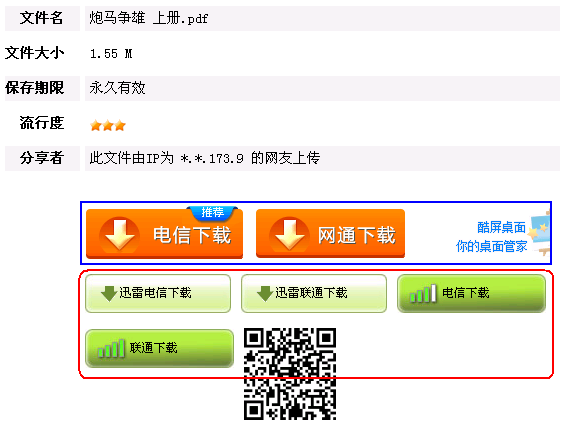Open the 酷屏桌面 link
This screenshot has width=563, height=439.
pos(501,227)
